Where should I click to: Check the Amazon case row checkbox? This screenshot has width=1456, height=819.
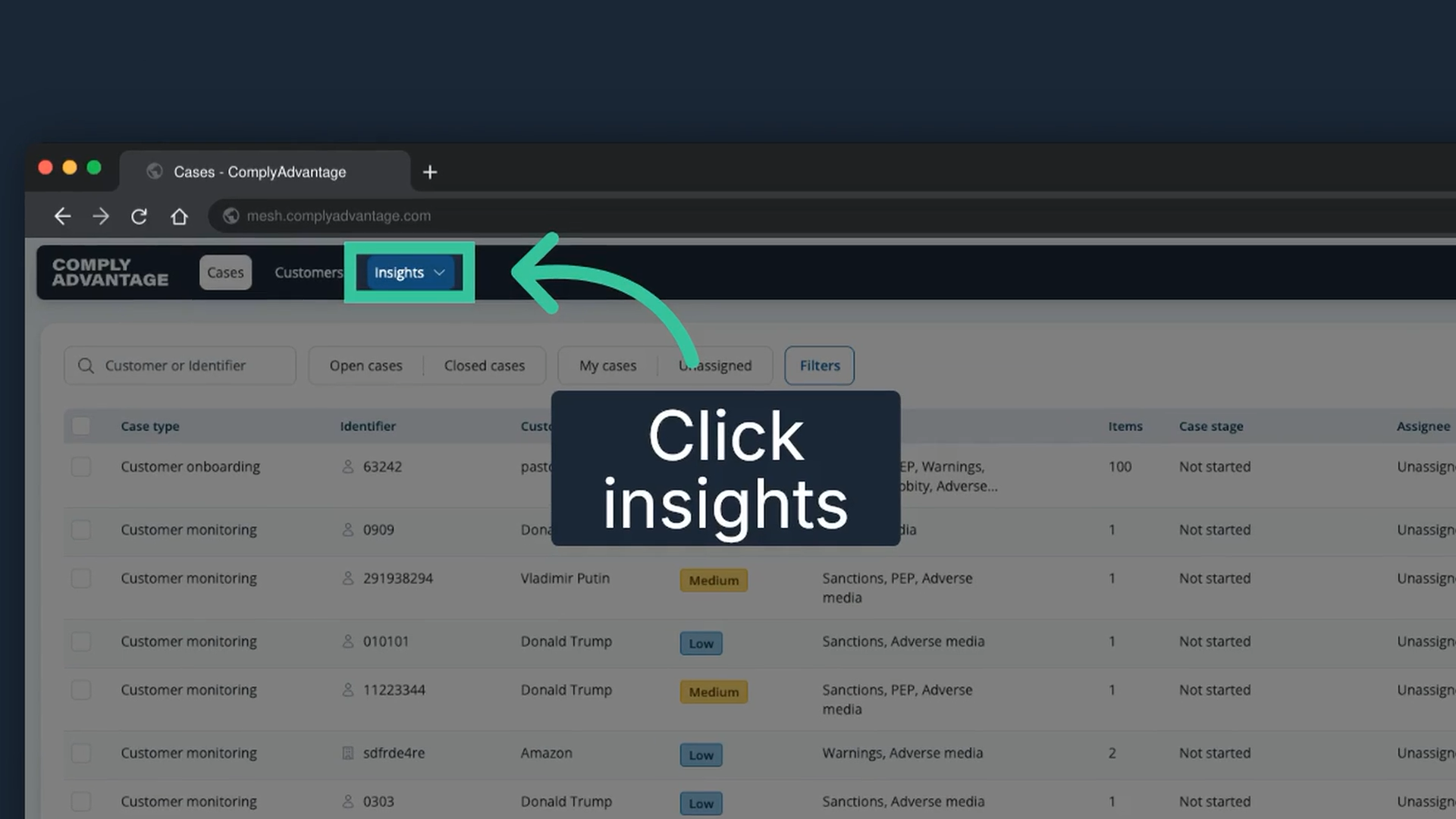pos(81,753)
